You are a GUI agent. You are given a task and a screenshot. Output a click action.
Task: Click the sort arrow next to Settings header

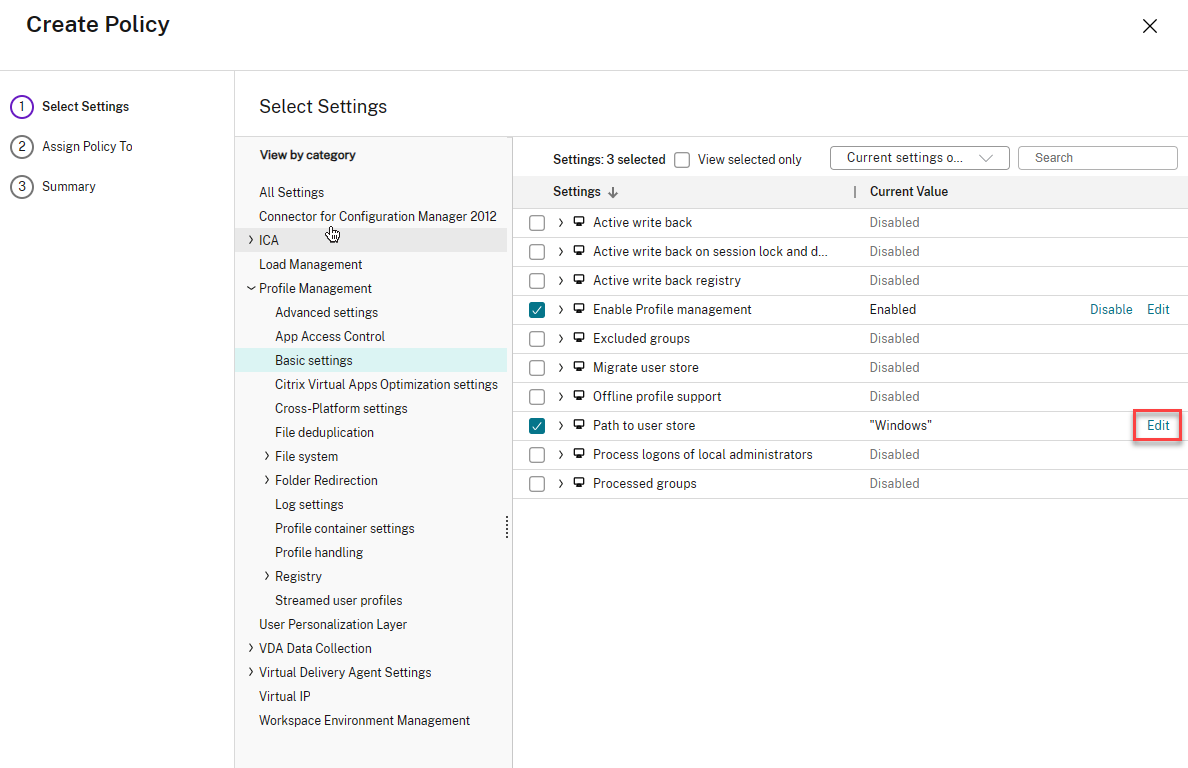[613, 192]
